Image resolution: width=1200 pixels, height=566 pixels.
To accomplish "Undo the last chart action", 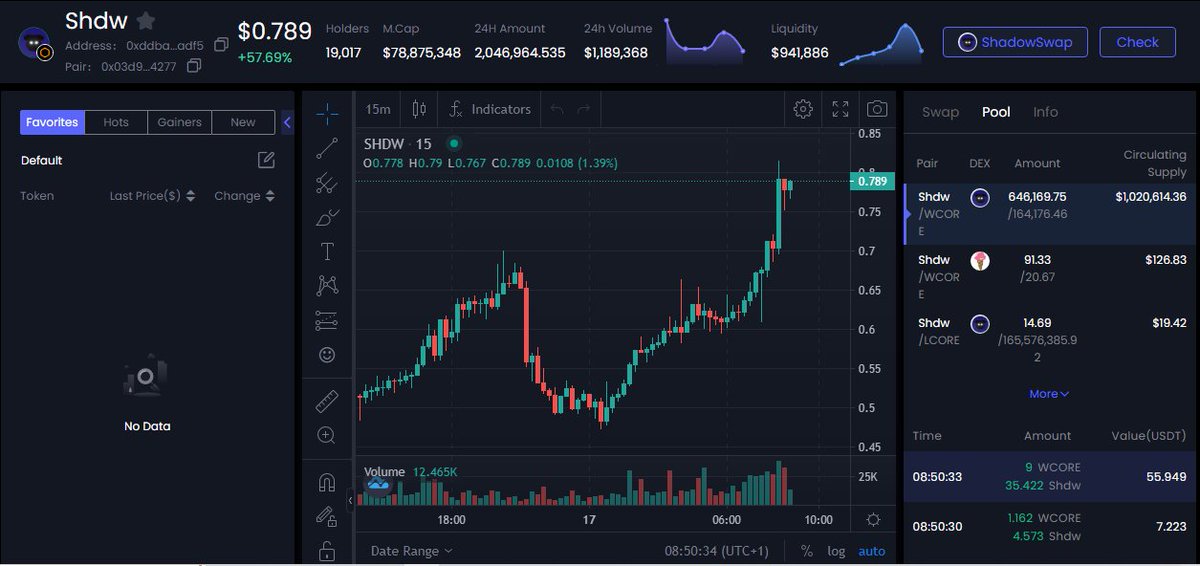I will point(557,109).
